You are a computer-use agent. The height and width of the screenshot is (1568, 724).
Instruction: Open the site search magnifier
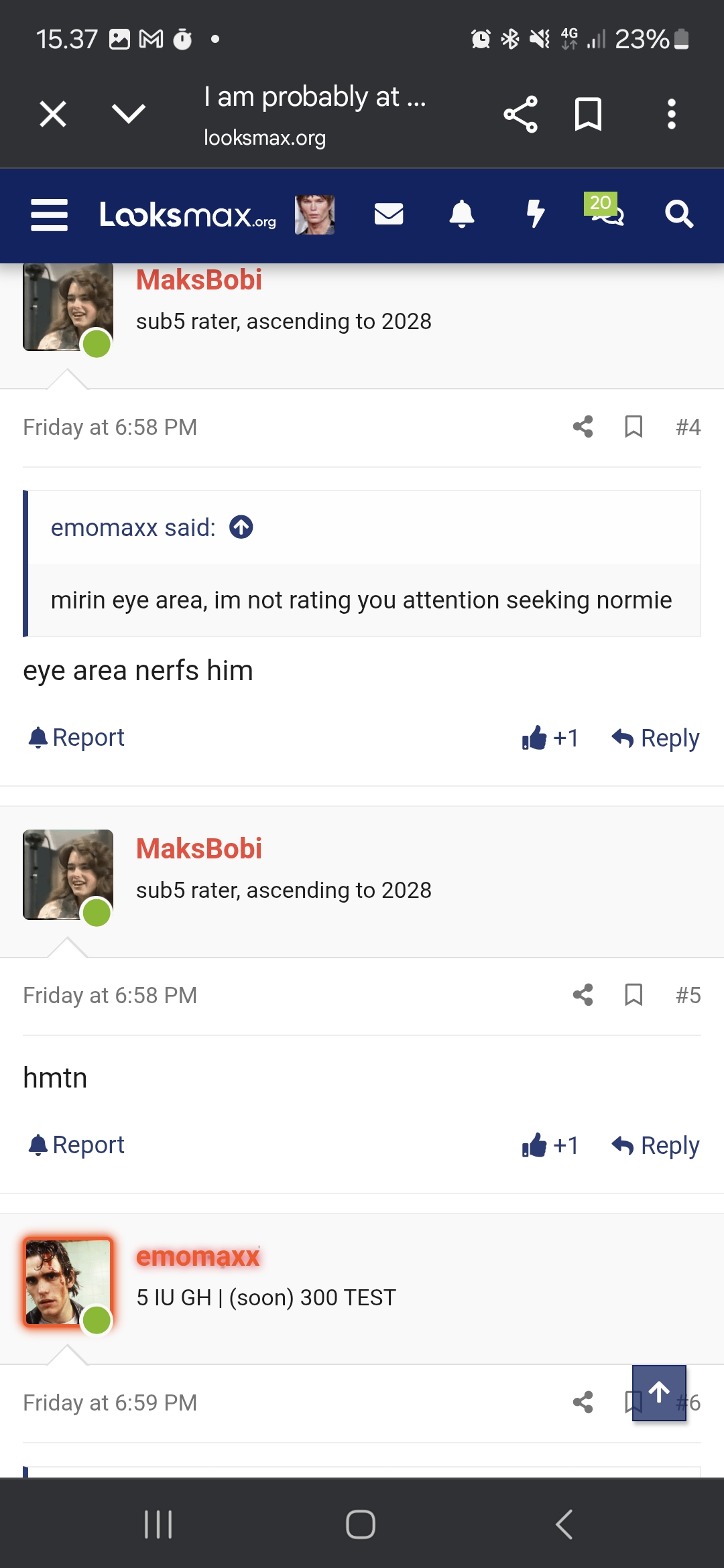click(x=679, y=214)
